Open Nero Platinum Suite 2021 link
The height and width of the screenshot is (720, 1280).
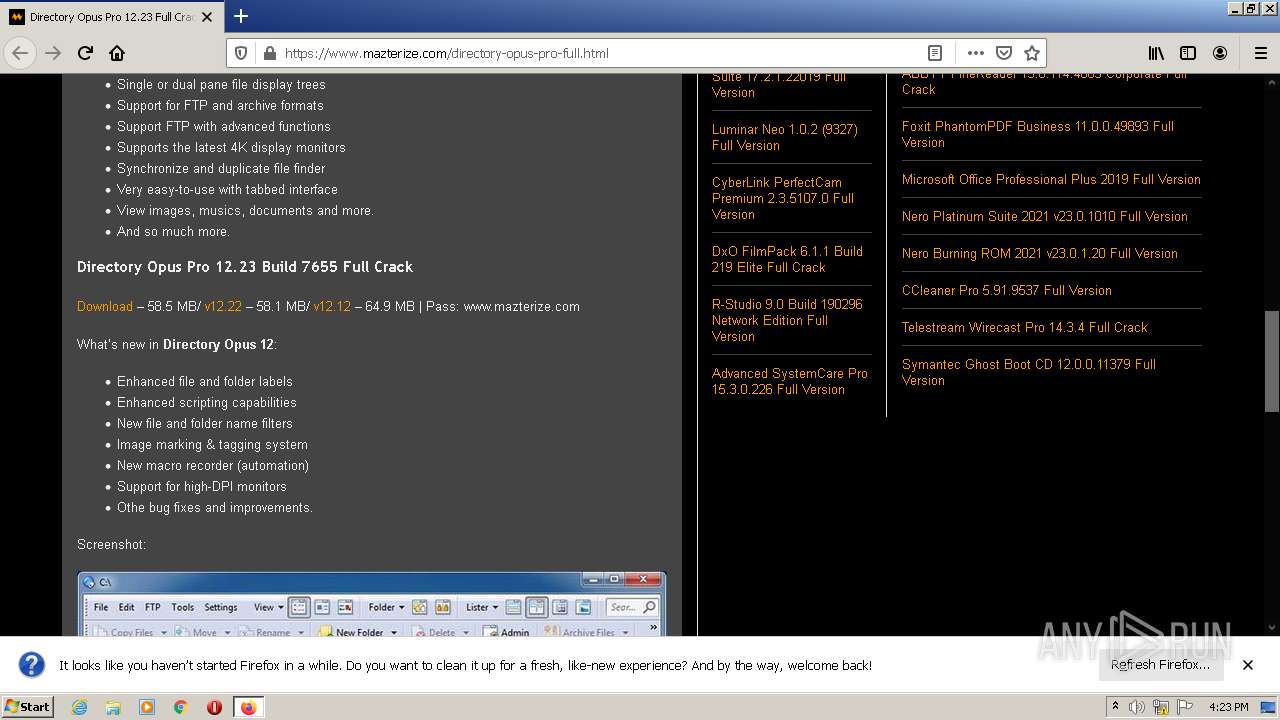click(x=1045, y=216)
